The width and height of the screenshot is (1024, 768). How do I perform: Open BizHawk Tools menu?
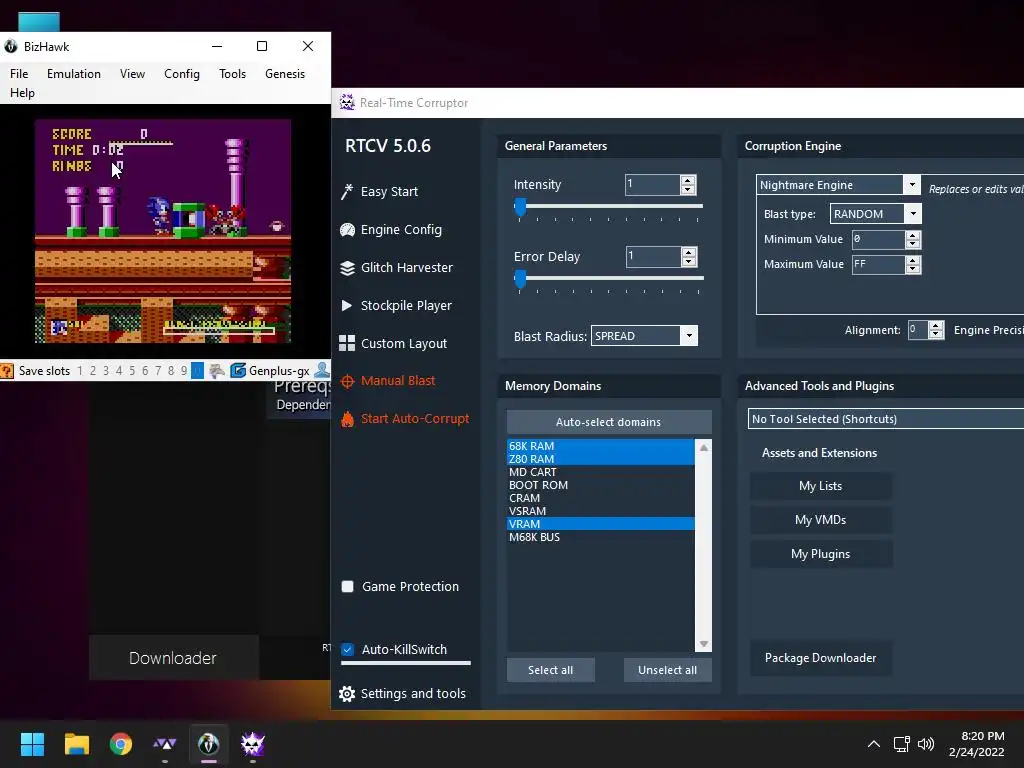232,74
